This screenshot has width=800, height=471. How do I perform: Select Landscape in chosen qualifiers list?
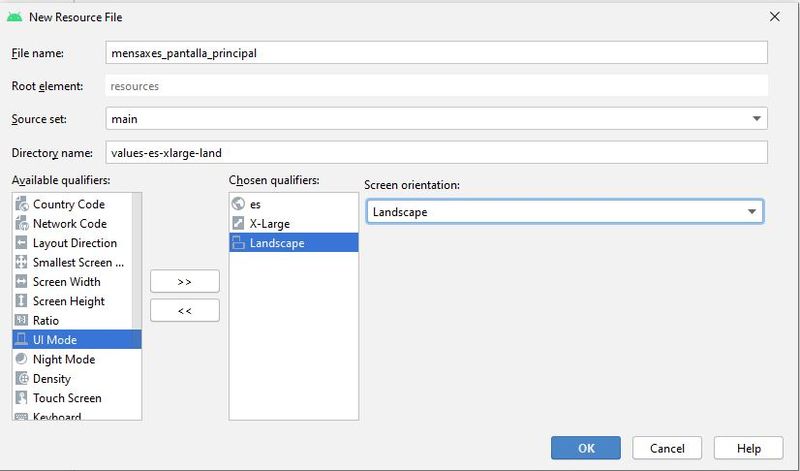(294, 243)
